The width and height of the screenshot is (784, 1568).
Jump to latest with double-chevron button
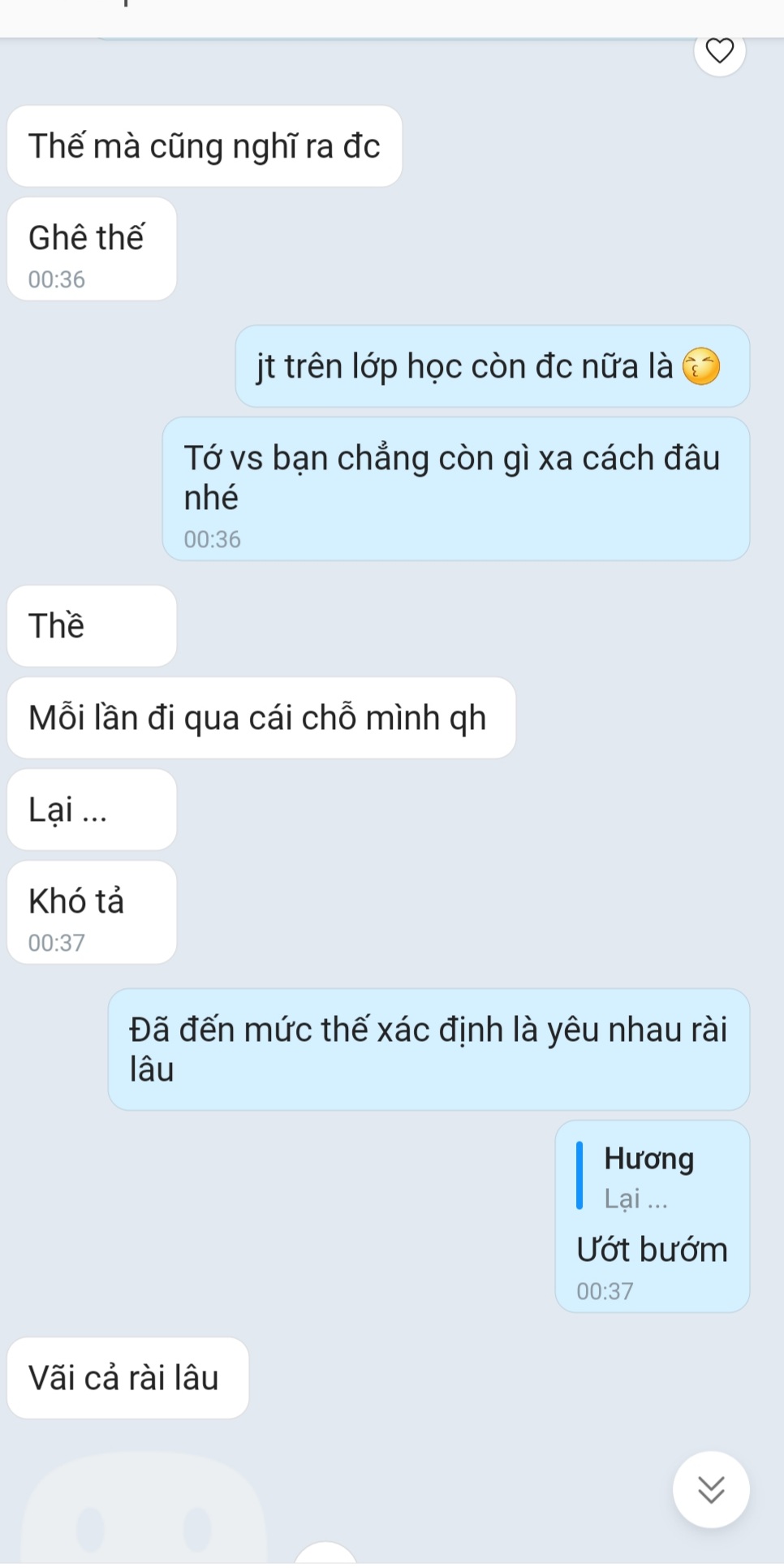coord(711,1489)
